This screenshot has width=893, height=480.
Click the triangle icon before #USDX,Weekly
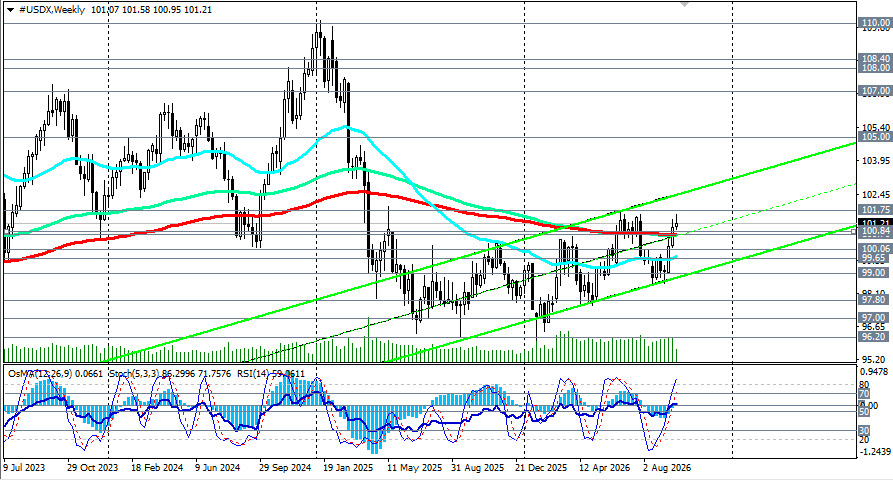tap(11, 10)
